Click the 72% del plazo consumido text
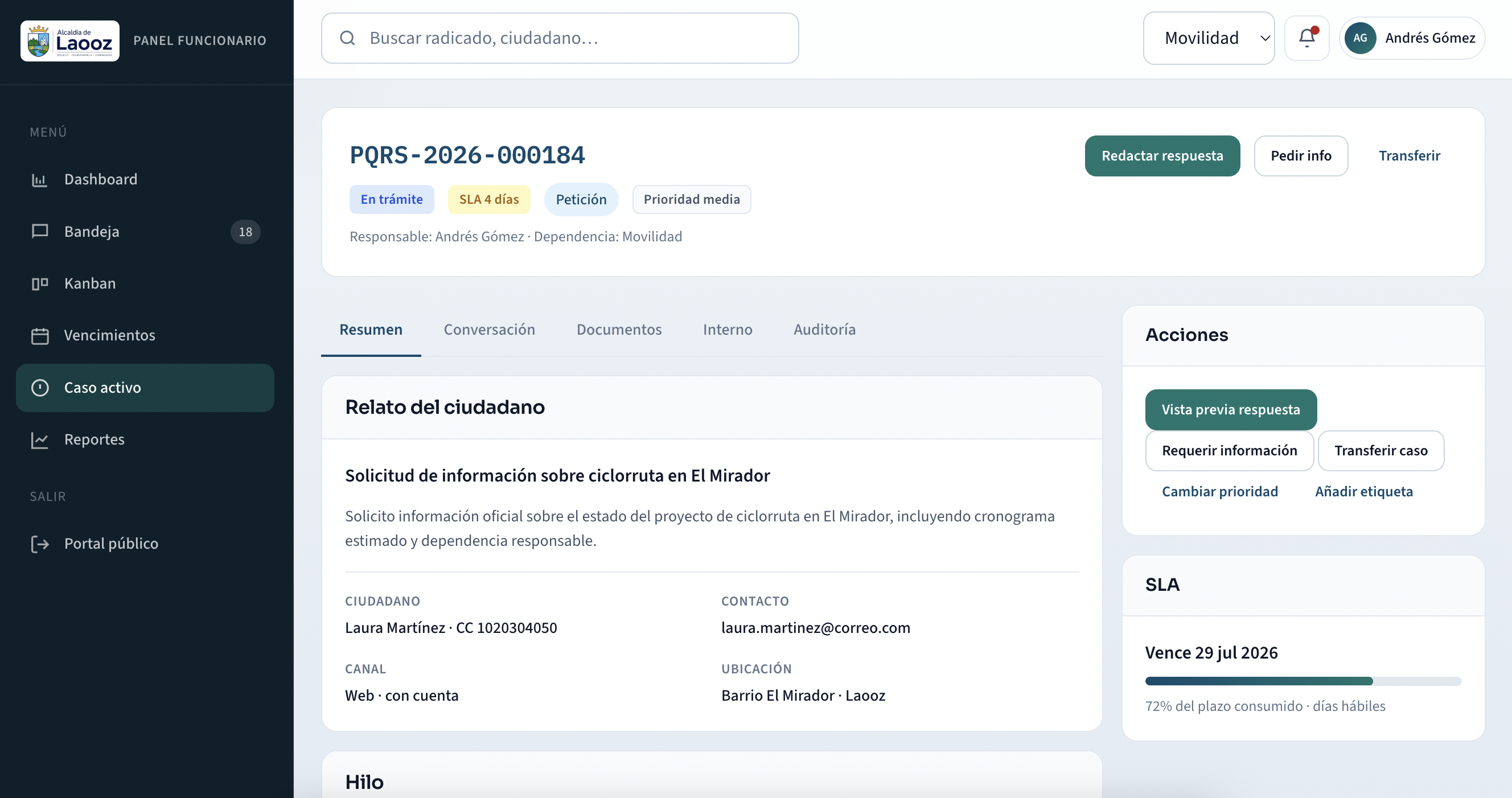 point(1265,706)
